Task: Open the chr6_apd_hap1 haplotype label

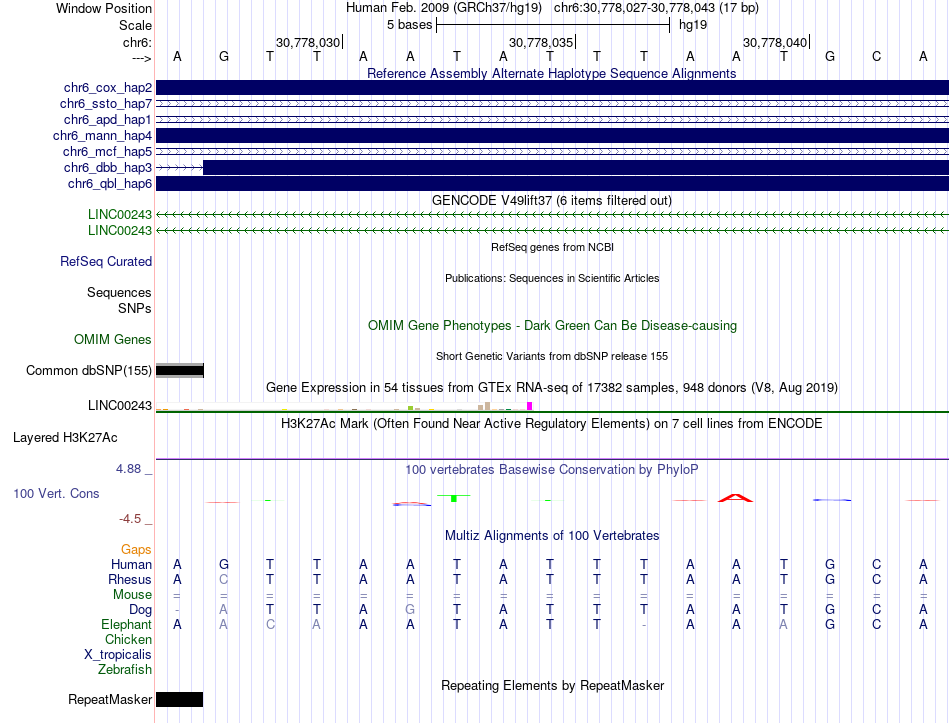Action: (x=108, y=119)
